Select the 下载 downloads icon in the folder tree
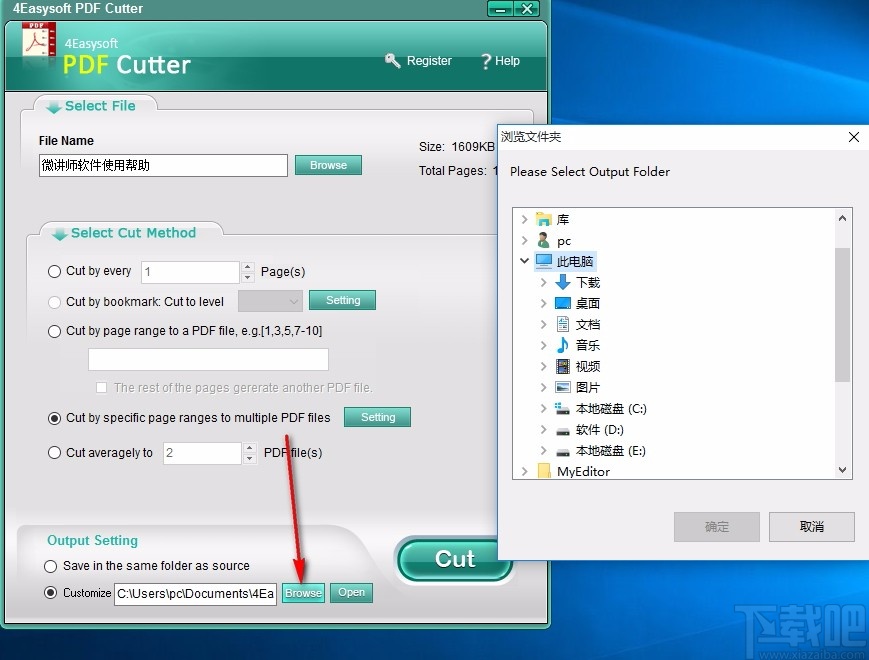869x660 pixels. point(563,282)
